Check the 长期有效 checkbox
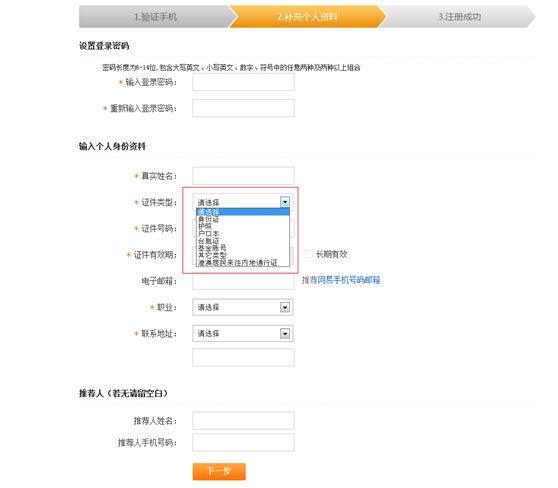Viewport: 558px width, 488px height. click(x=309, y=254)
